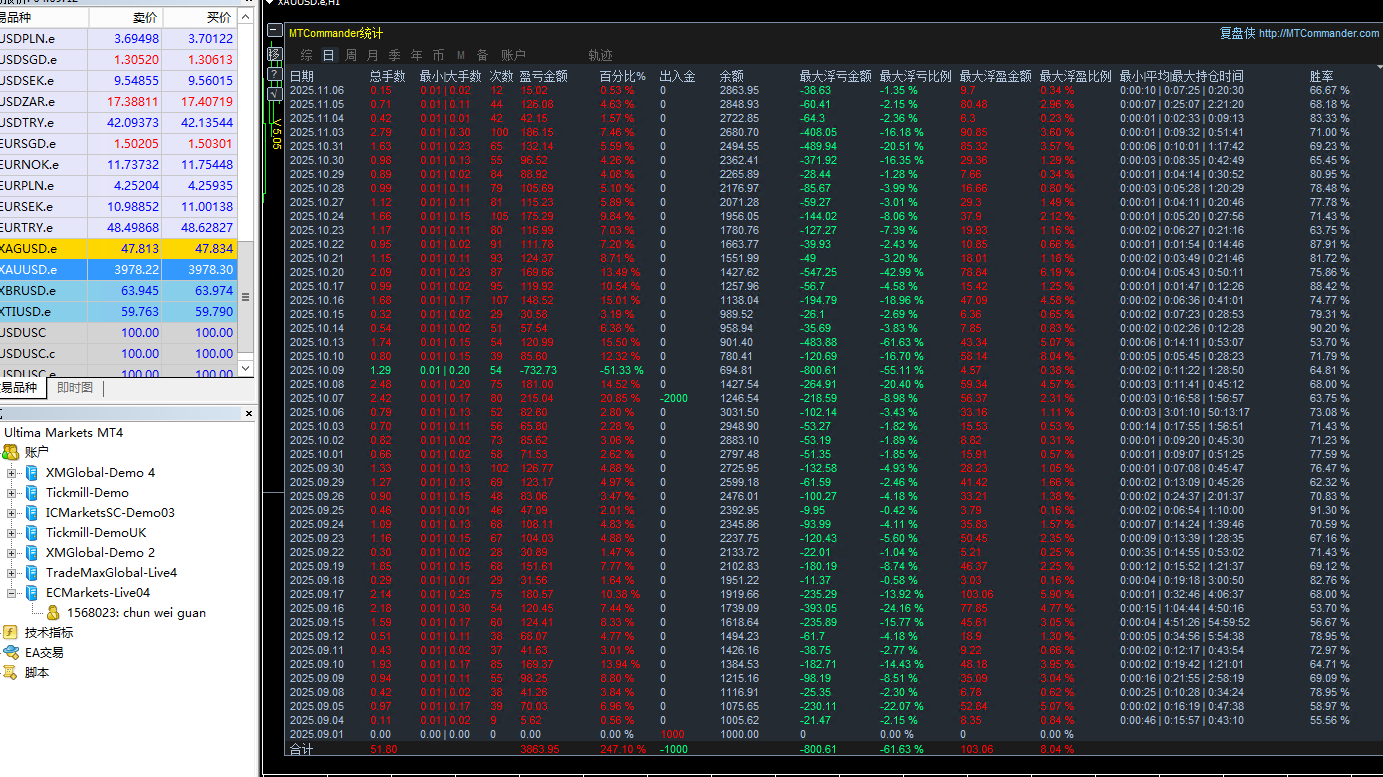Viewport: 1383px width, 777px height.
Task: Click the 卖价 bid column header
Action: pyautogui.click(x=125, y=18)
